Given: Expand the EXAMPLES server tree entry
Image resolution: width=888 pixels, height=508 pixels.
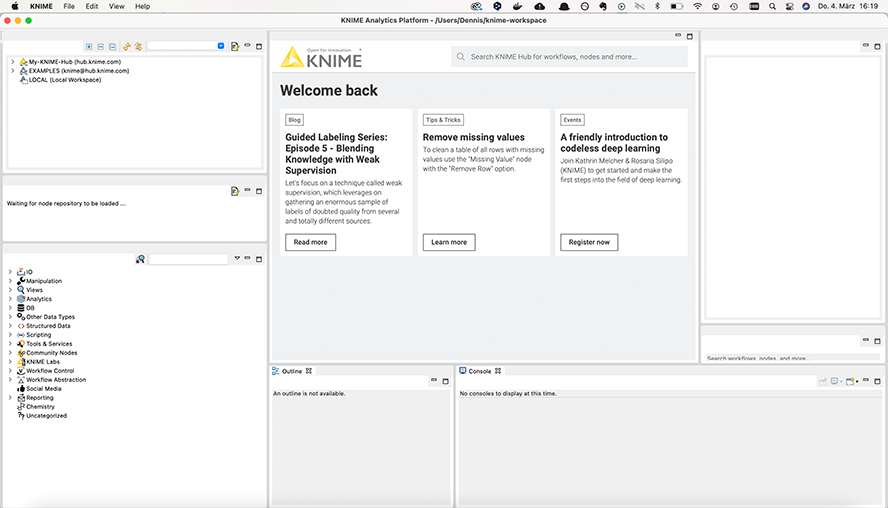Looking at the screenshot, I should (x=12, y=71).
